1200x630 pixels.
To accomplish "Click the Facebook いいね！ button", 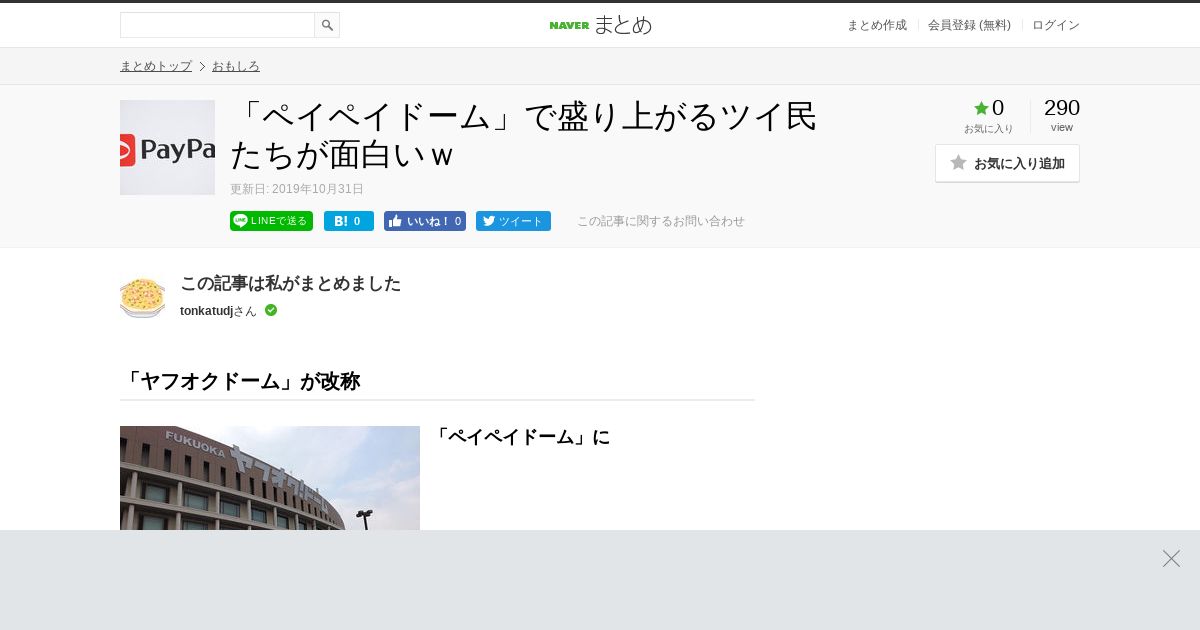I will 425,221.
